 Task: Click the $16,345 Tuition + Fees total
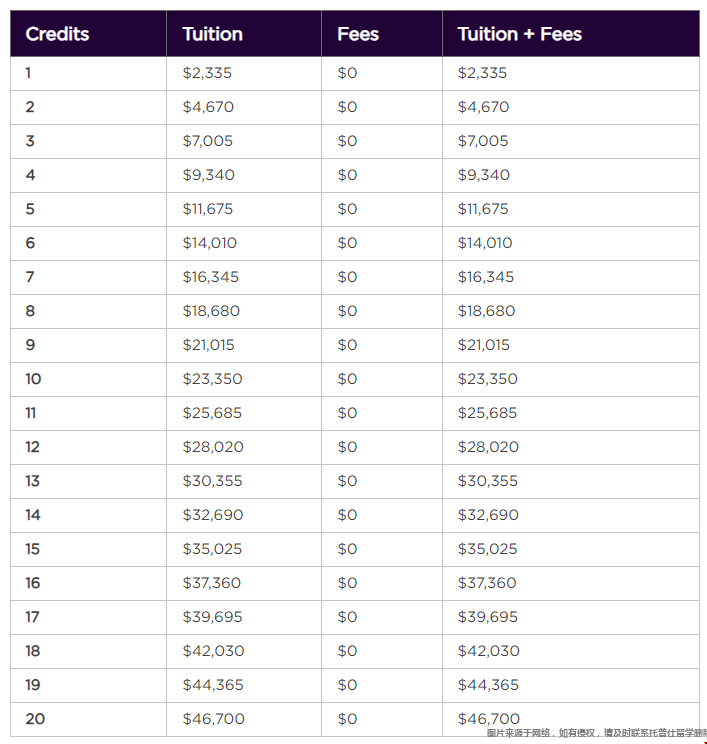pyautogui.click(x=485, y=277)
